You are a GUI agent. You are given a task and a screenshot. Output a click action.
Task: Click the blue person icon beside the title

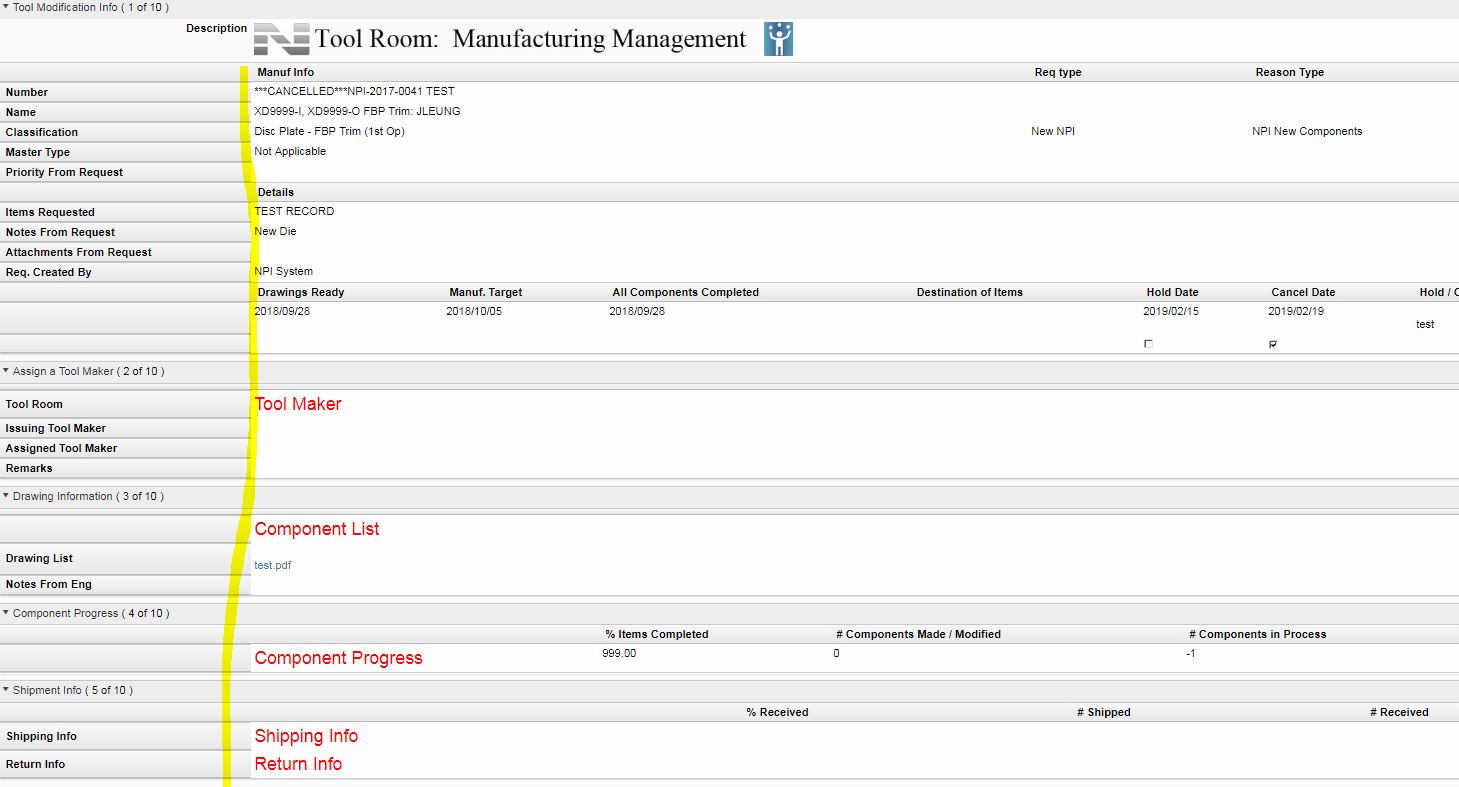[777, 38]
